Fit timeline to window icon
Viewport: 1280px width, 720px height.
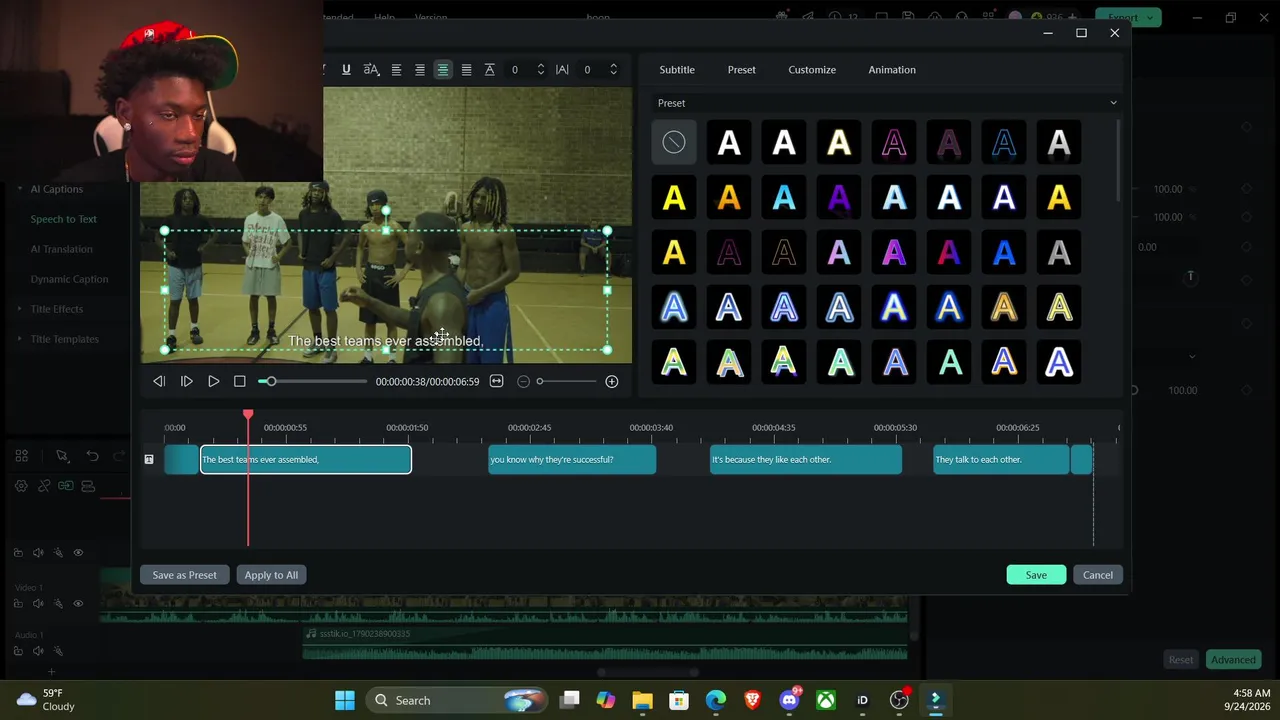496,381
